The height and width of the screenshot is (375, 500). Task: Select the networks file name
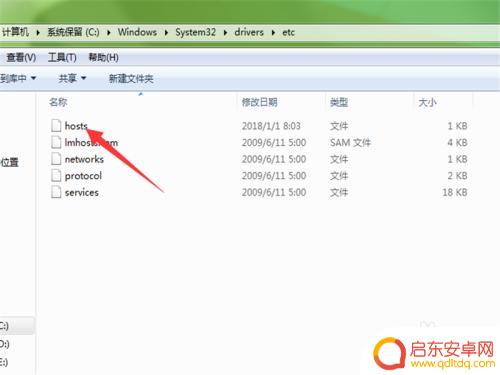pos(84,159)
